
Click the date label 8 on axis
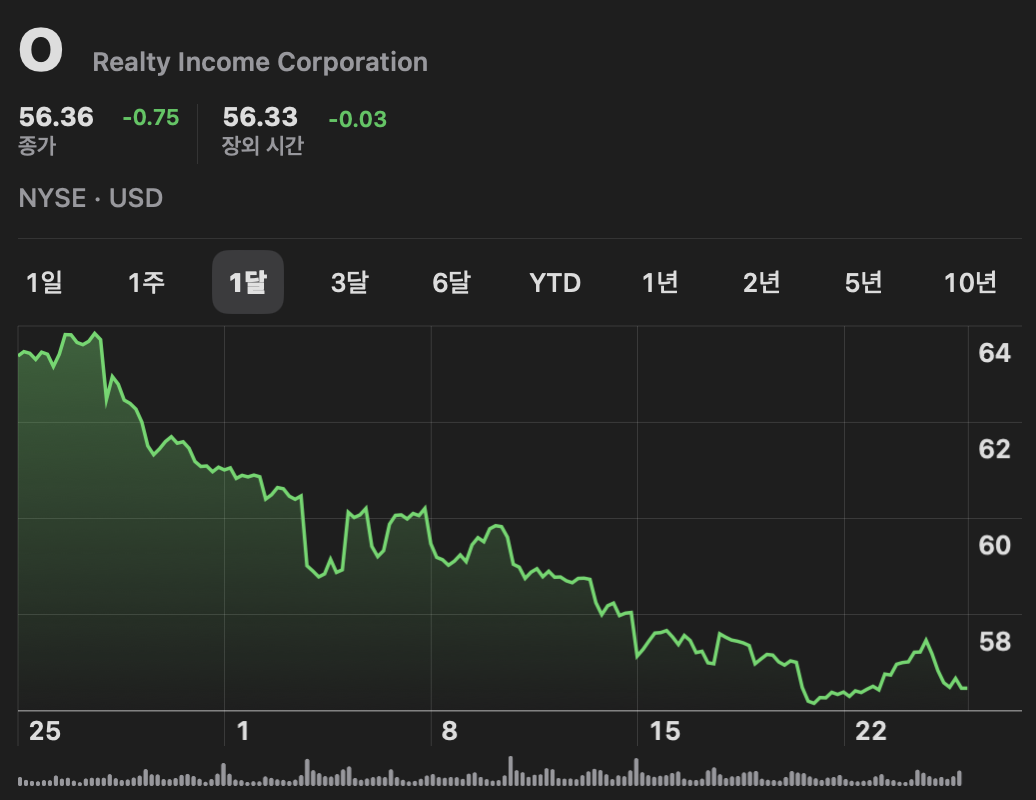point(449,731)
